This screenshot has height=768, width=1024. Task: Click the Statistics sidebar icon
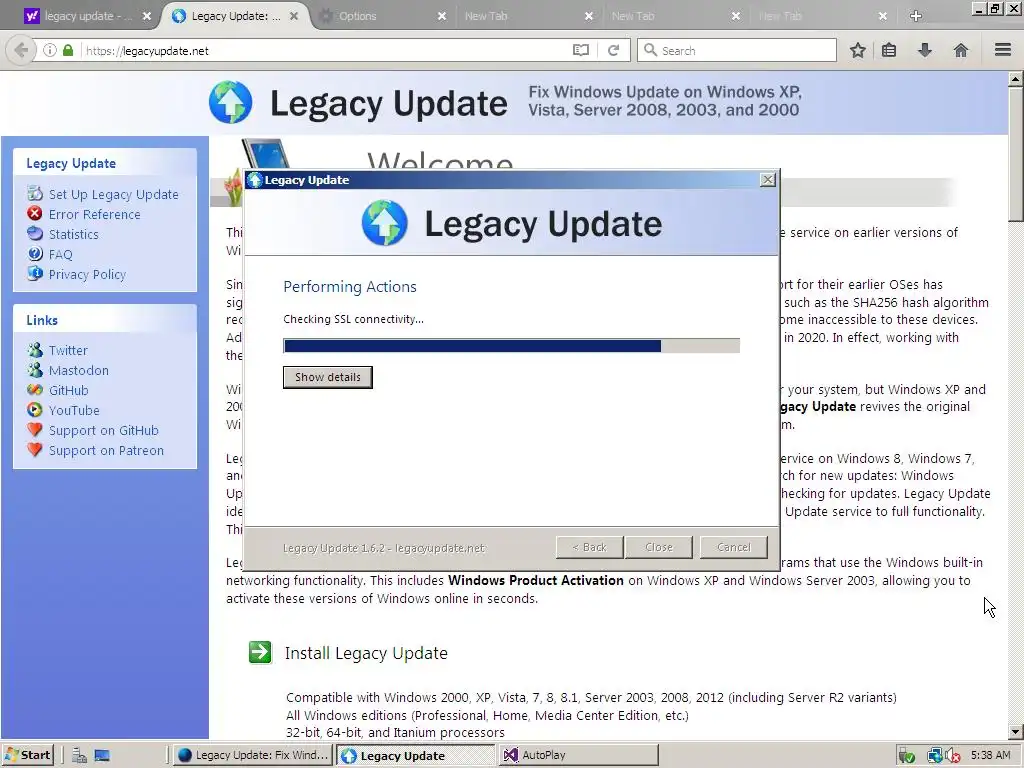[35, 233]
